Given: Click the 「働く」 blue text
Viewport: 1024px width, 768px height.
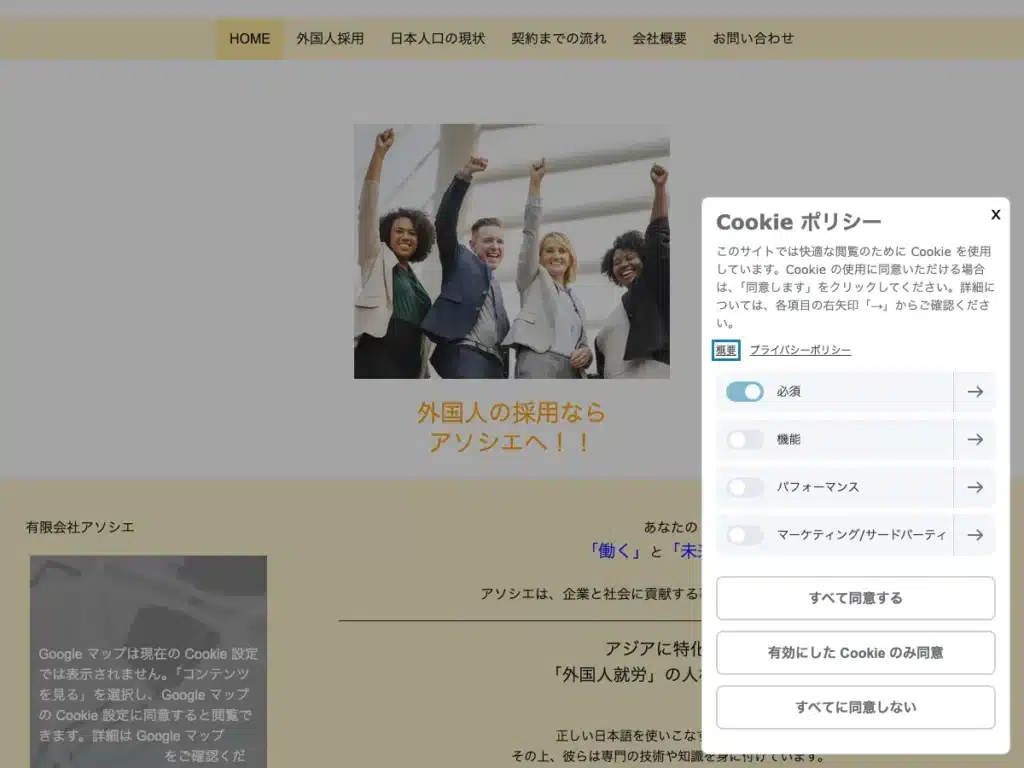Looking at the screenshot, I should [x=614, y=551].
